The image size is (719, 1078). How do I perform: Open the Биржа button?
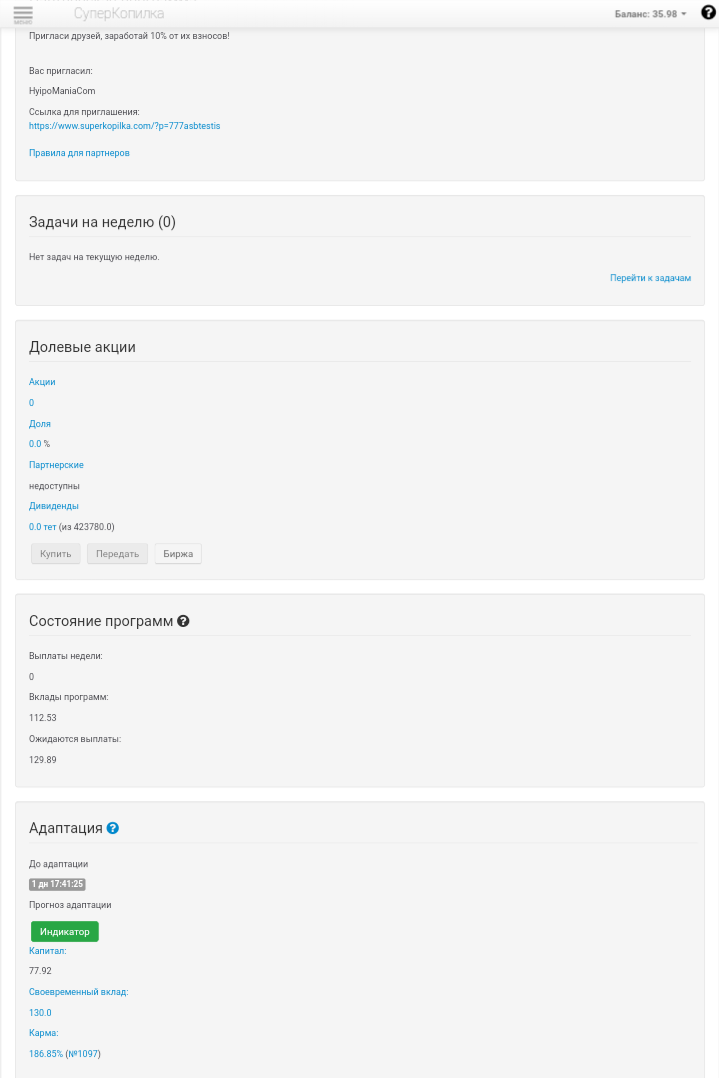[x=178, y=554]
